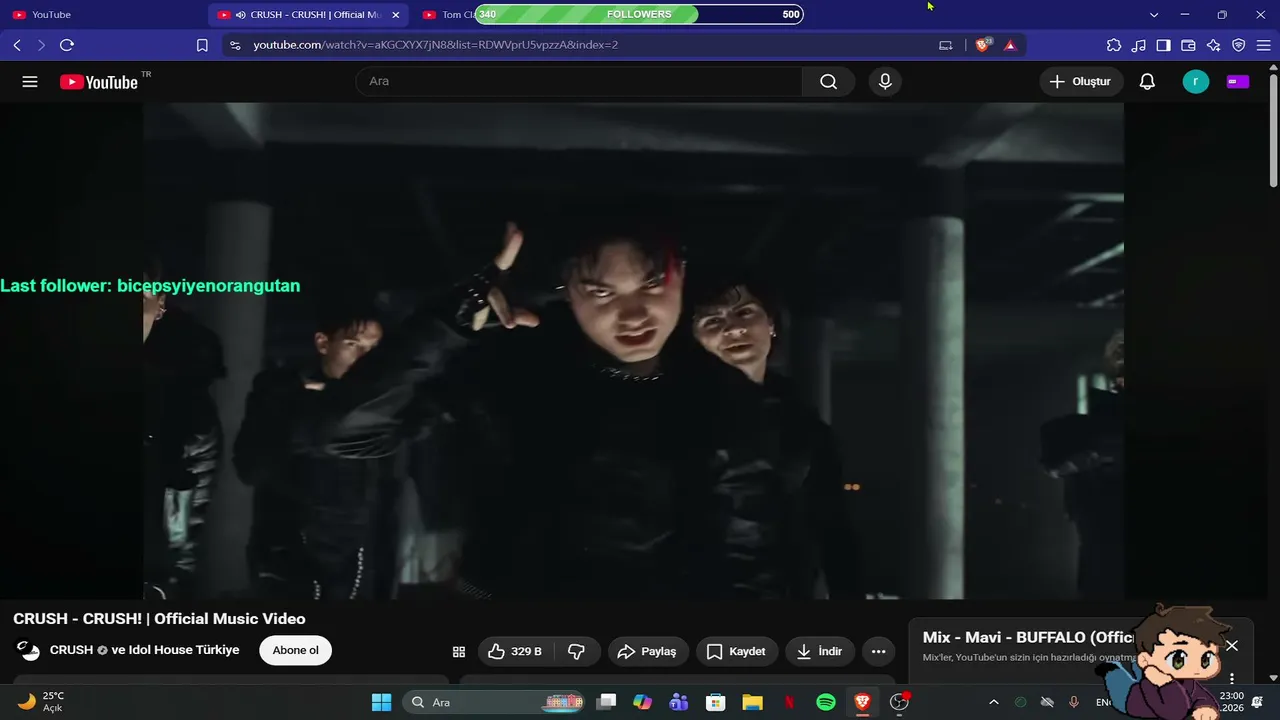Open File Explorer from the taskbar
Screen dimensions: 1280x720
pos(752,702)
